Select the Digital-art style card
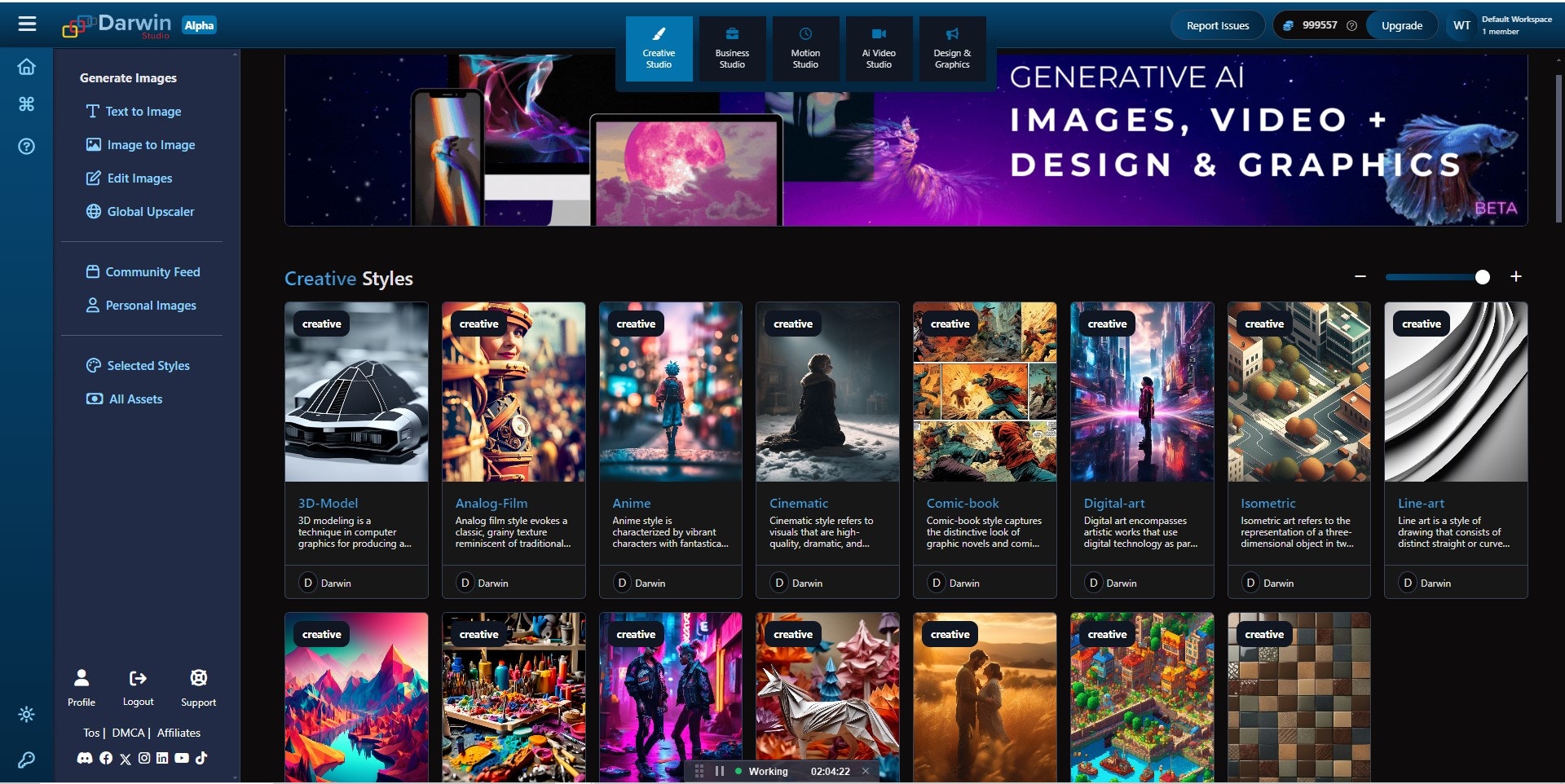 coord(1142,450)
